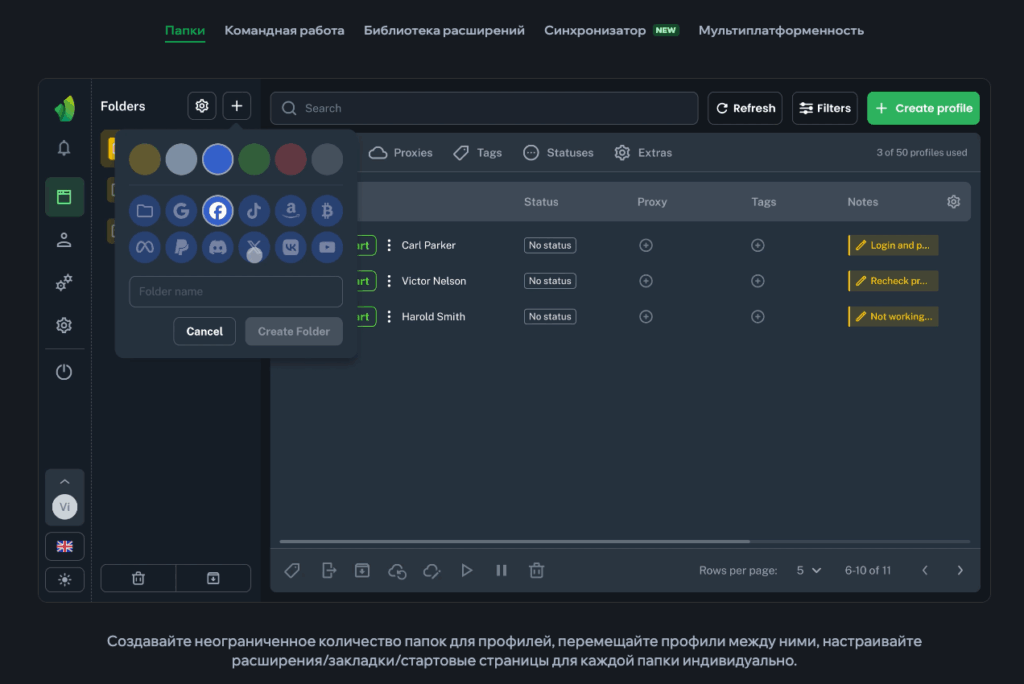Open the rows per page dropdown
Viewport: 1024px width, 684px height.
point(808,570)
